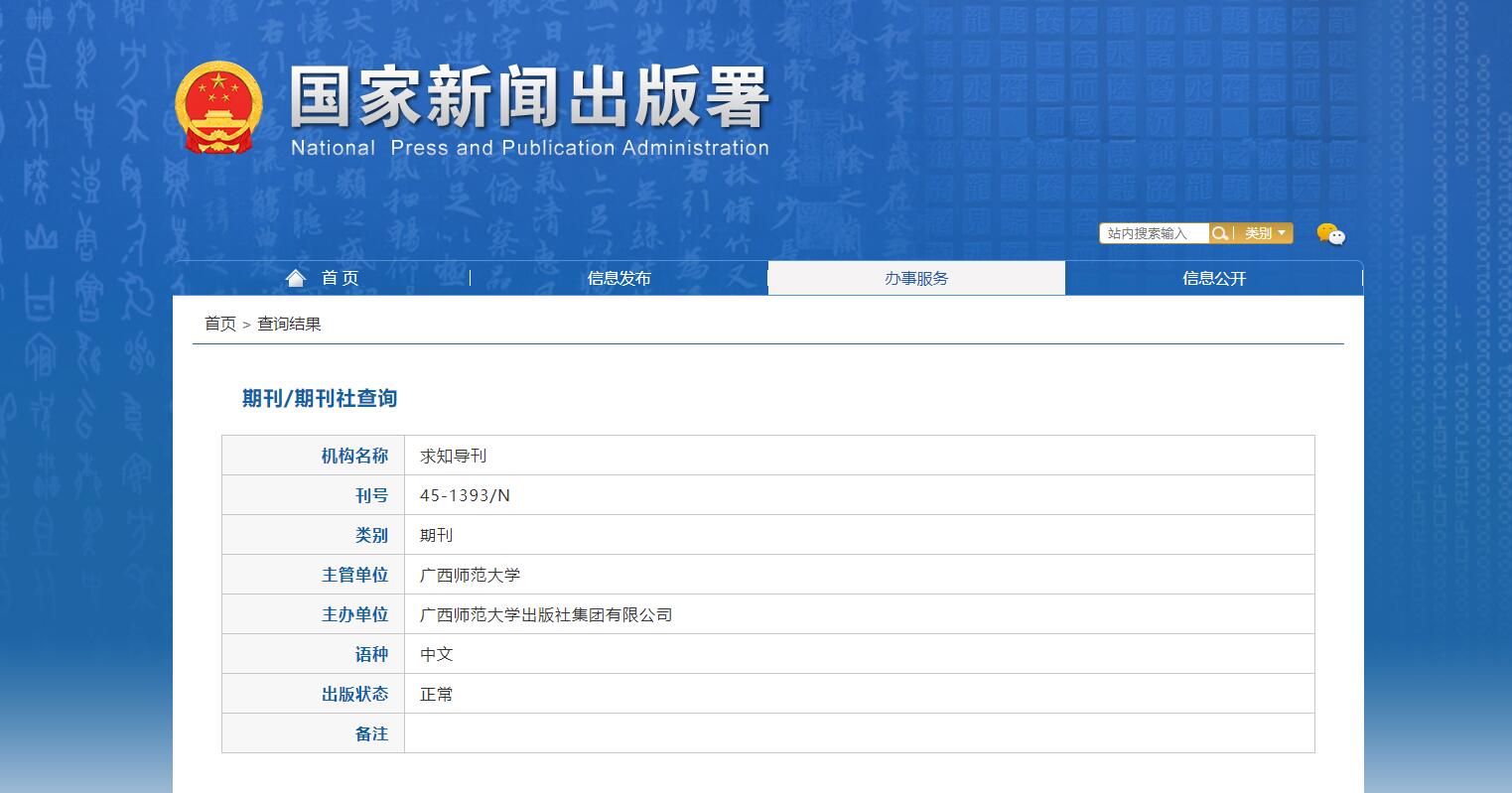Screen dimensions: 1512x793
Task: Open the 信息发布 navigation tab
Action: [x=619, y=278]
